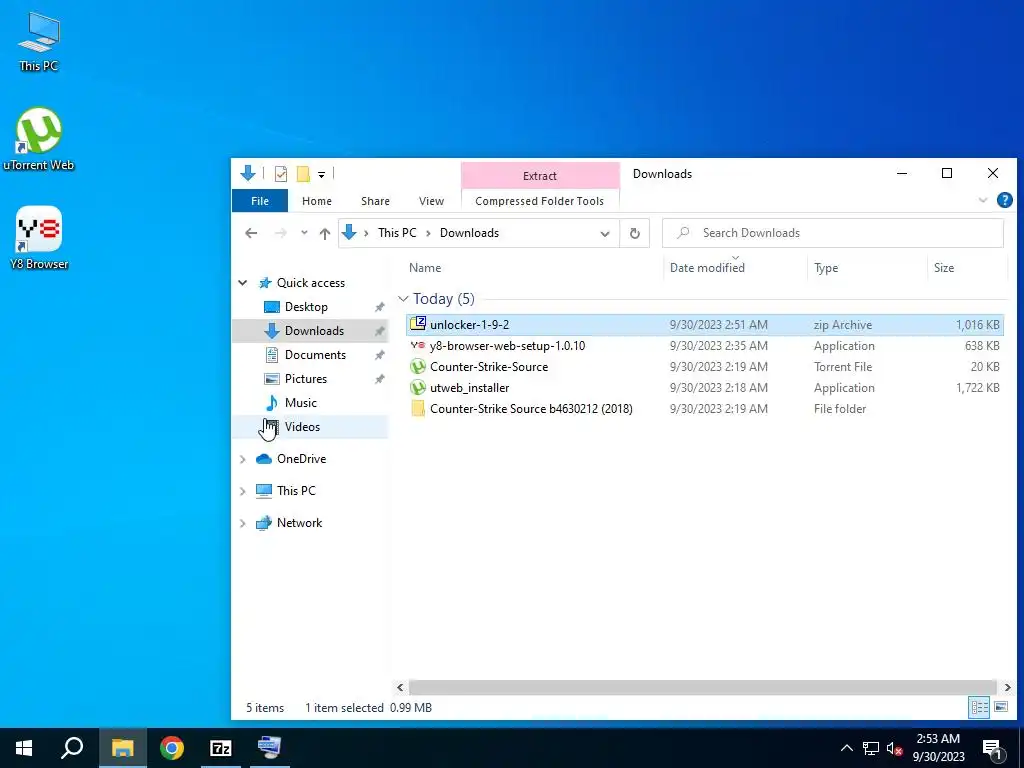Expand the ribbon with the chevron
Viewport: 1024px width, 768px height.
coord(982,200)
